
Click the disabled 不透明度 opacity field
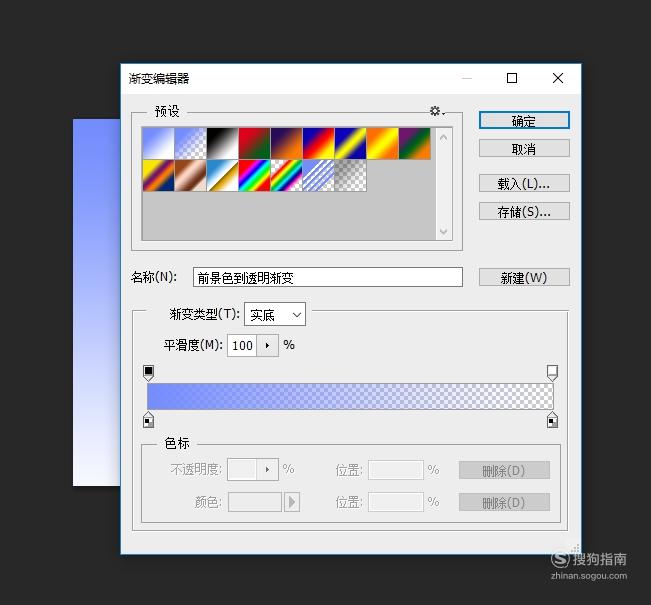[242, 470]
